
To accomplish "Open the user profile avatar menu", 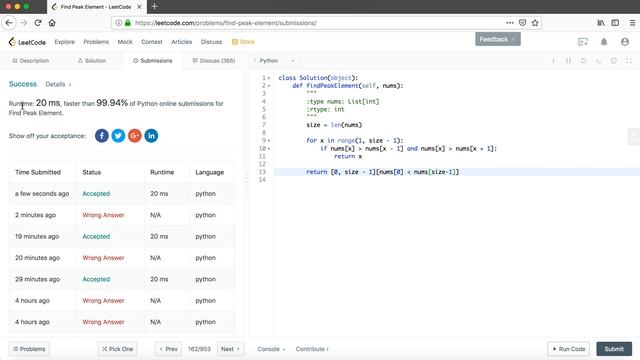I will [x=625, y=42].
